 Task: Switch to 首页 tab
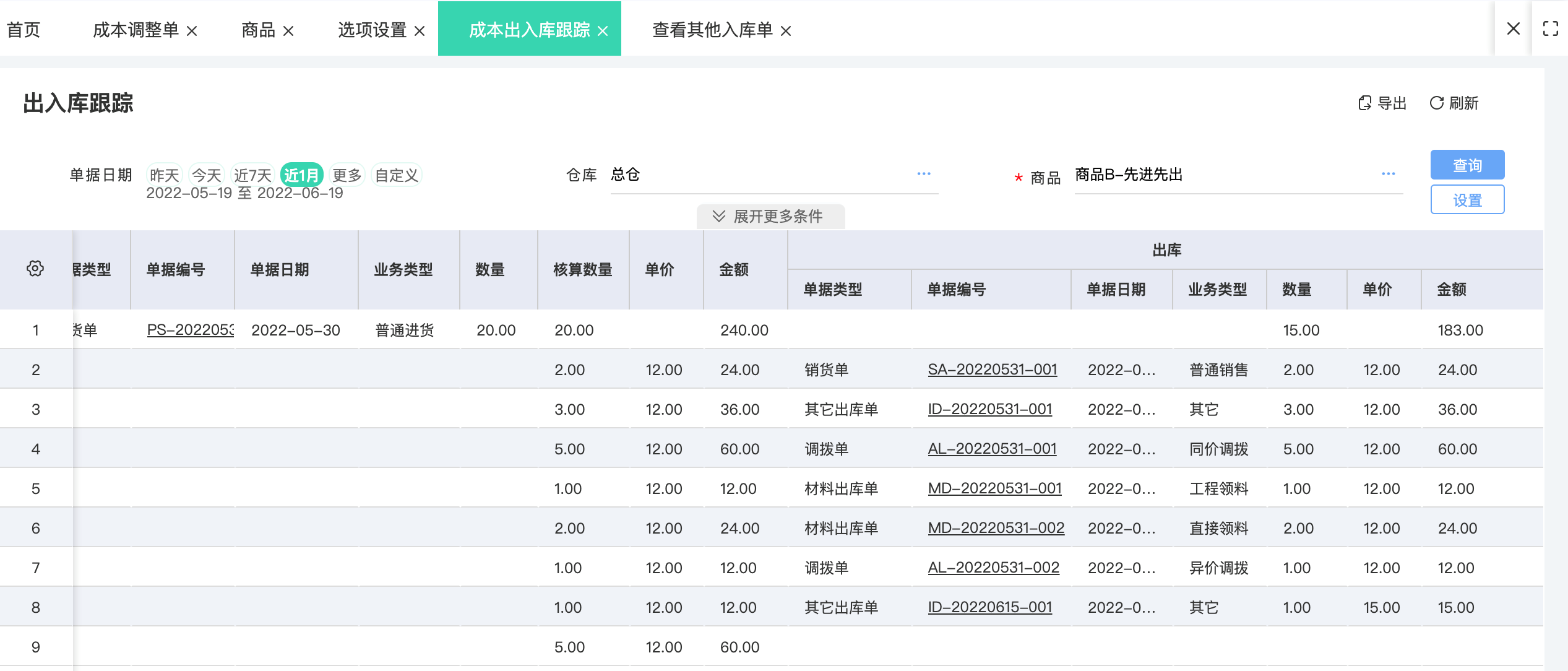click(x=24, y=30)
